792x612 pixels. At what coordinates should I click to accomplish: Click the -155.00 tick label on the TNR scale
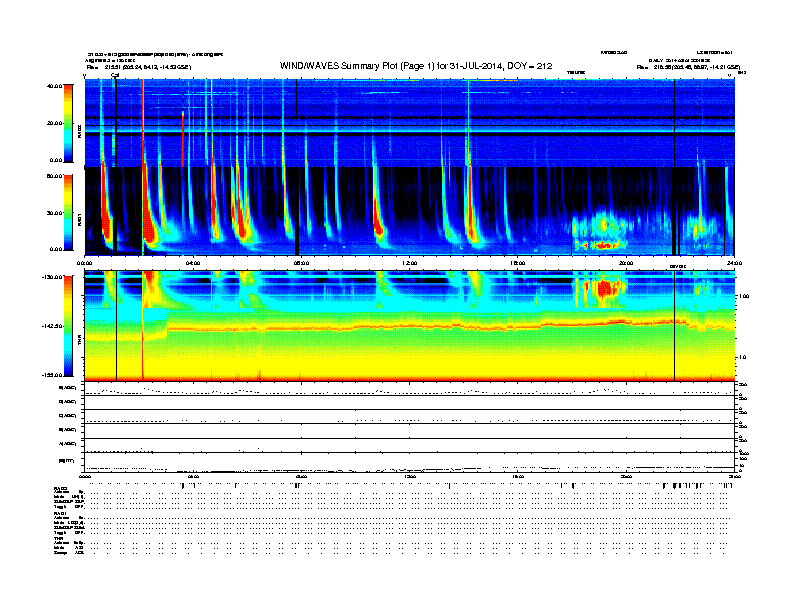[52, 375]
